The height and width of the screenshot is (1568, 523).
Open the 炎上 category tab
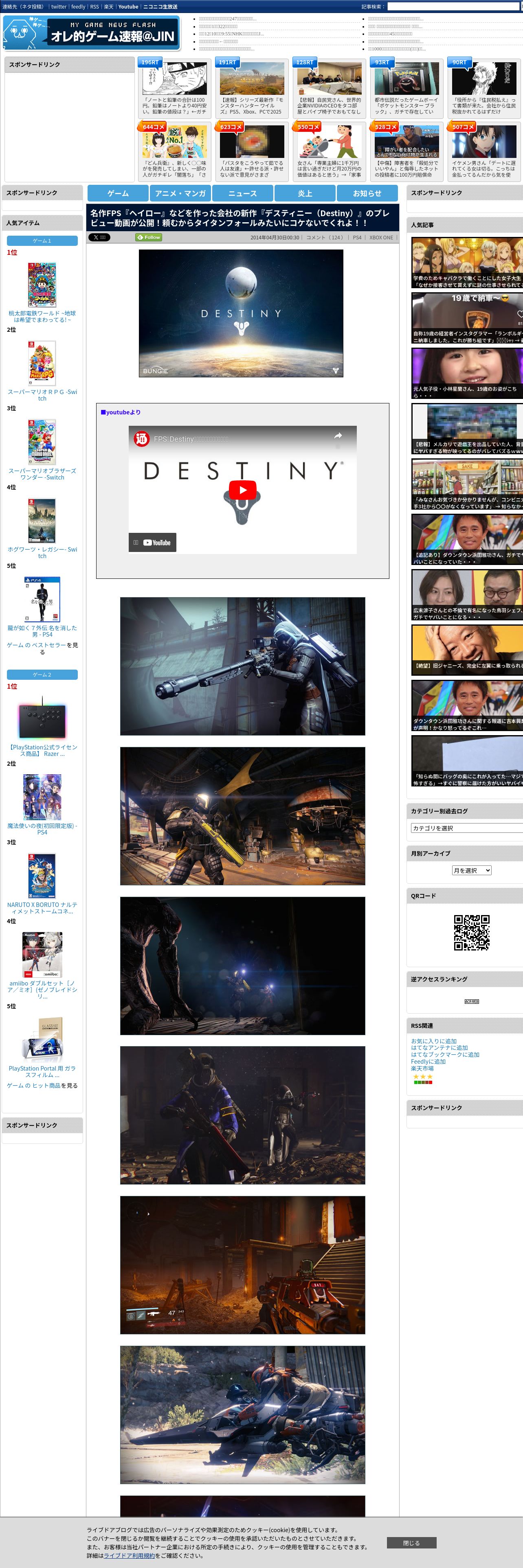305,193
